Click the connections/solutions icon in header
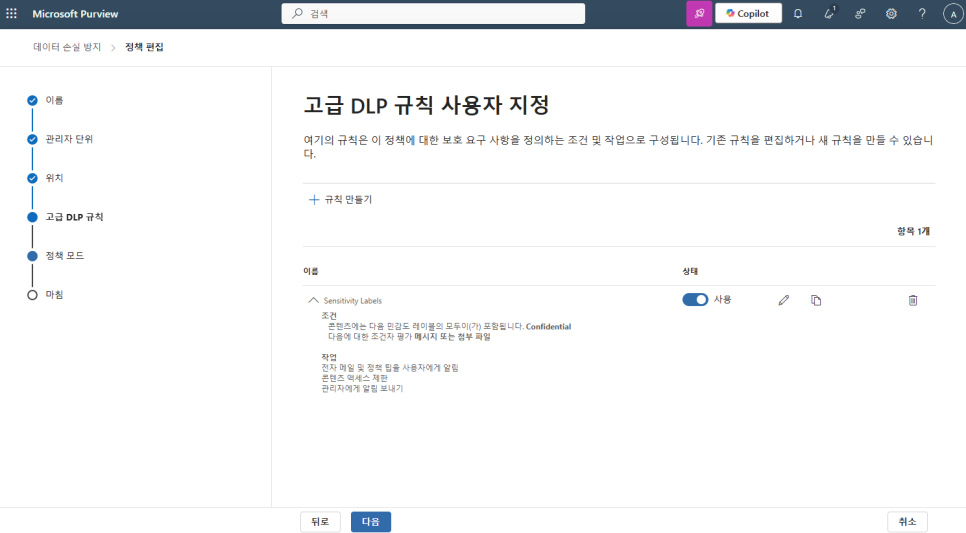 860,14
